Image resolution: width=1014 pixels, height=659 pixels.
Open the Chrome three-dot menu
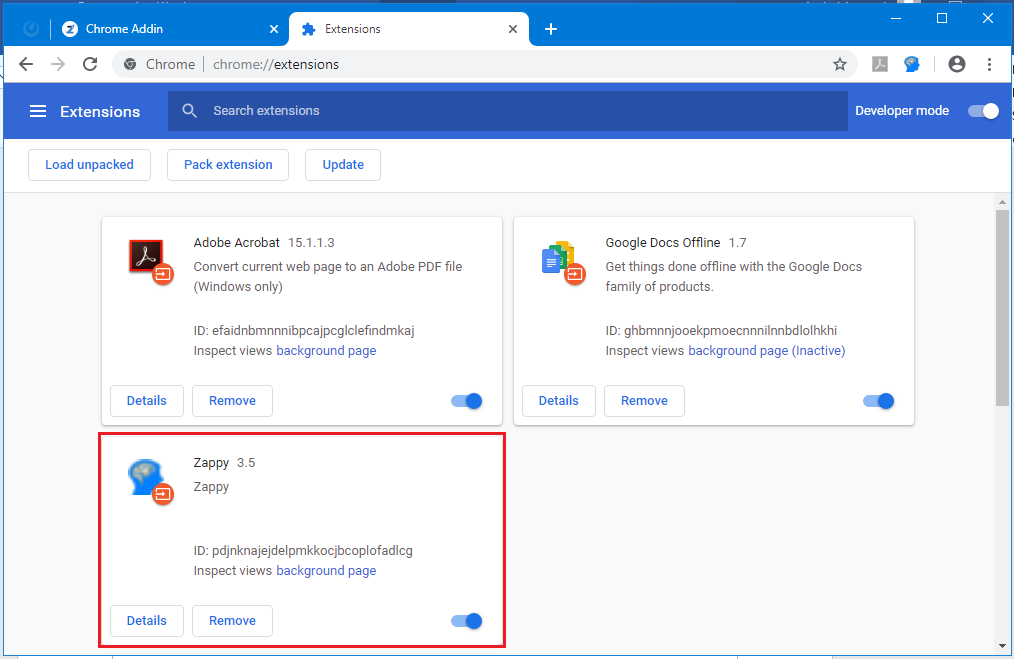tap(989, 64)
